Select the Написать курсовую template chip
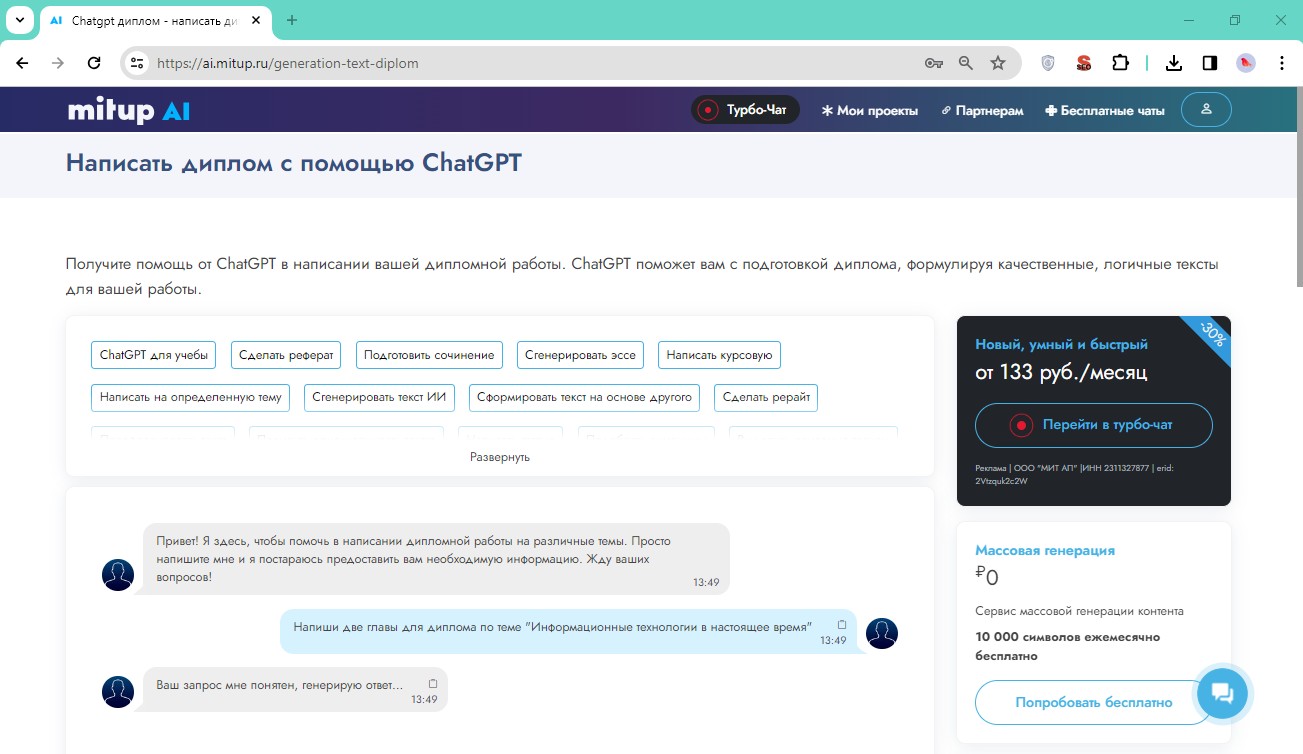Screen dimensions: 1303x754 [x=719, y=355]
